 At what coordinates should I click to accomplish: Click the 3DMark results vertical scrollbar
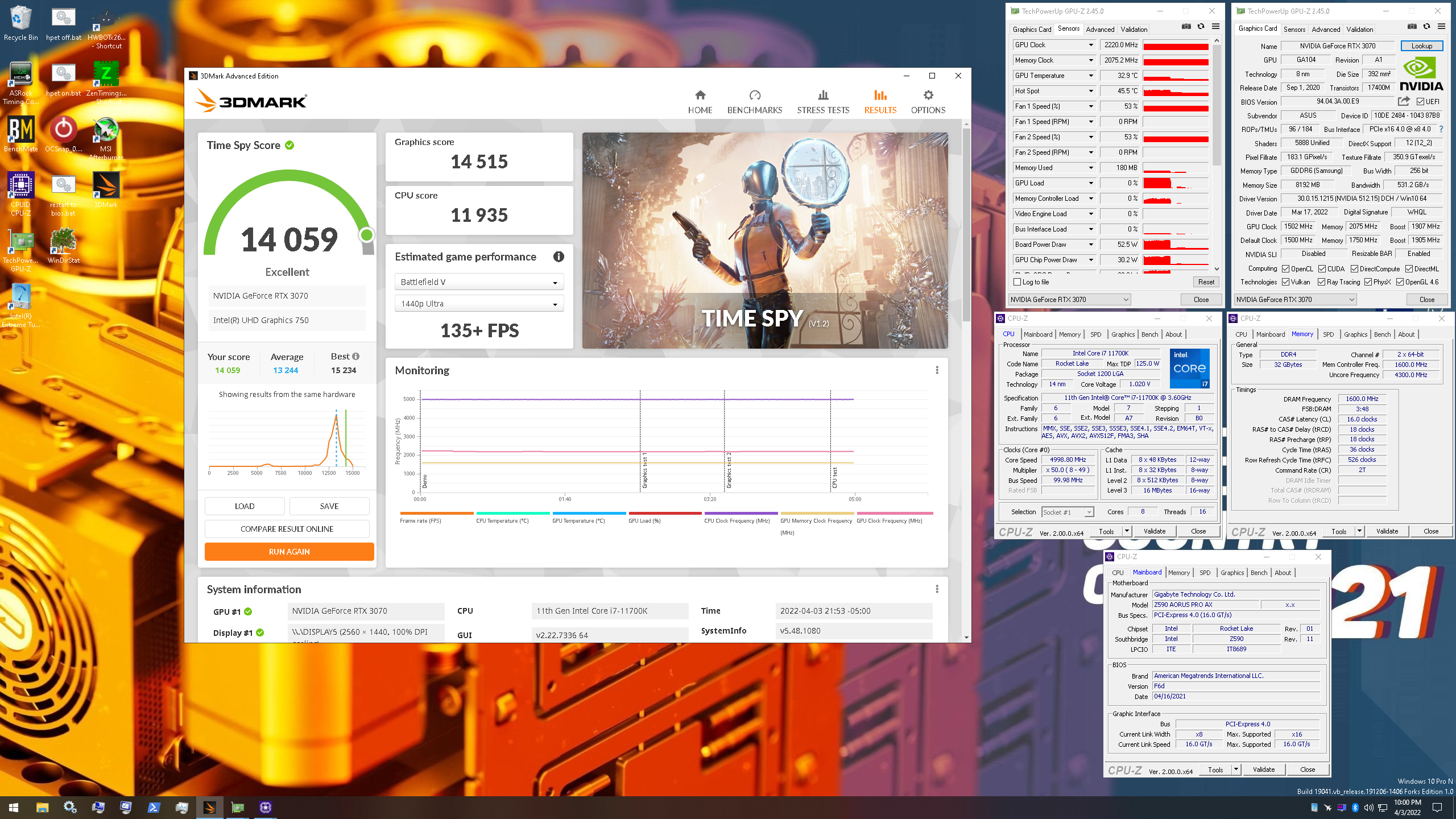[966, 225]
